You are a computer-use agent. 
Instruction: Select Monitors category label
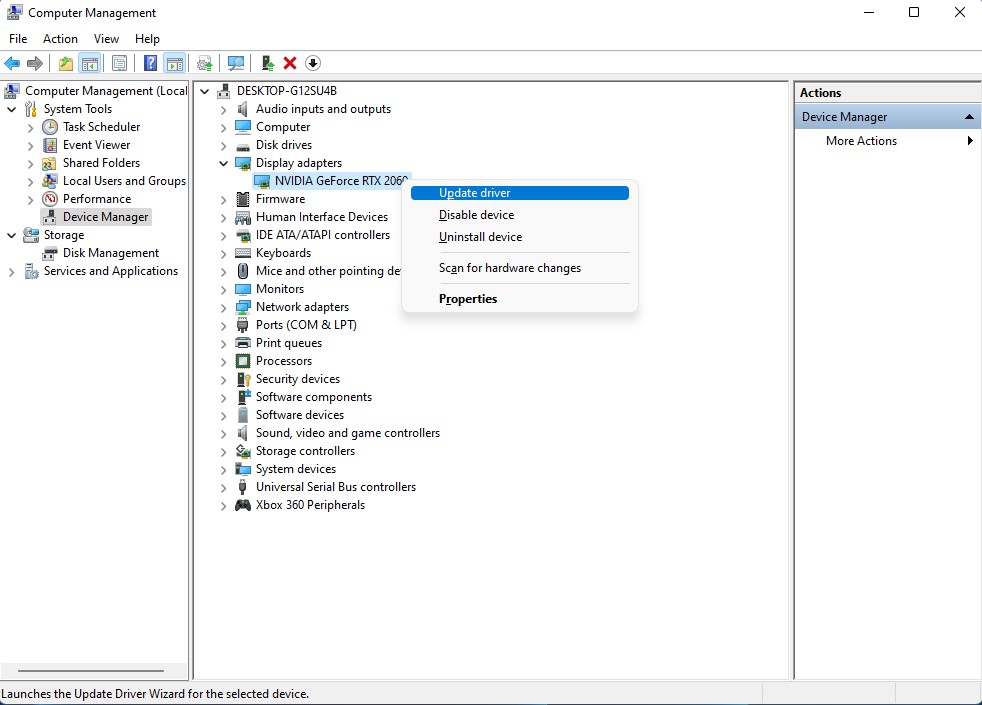pyautogui.click(x=280, y=289)
